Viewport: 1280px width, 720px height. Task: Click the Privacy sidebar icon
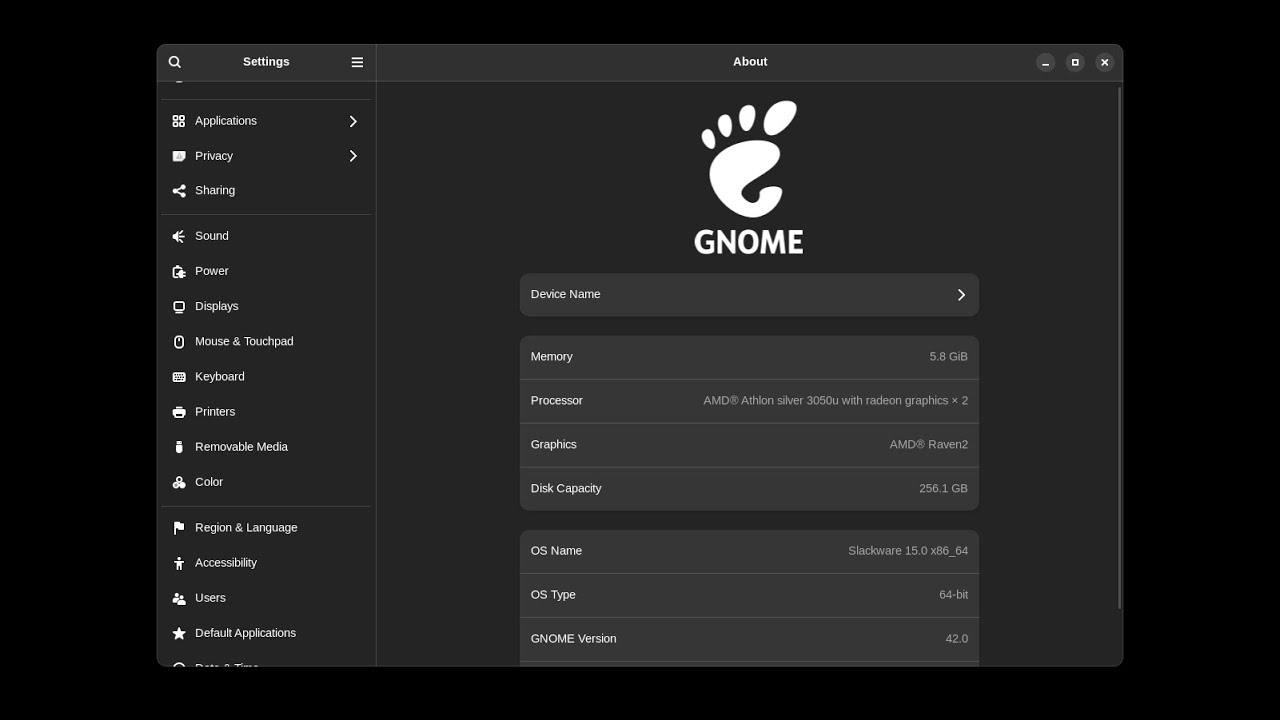(179, 156)
